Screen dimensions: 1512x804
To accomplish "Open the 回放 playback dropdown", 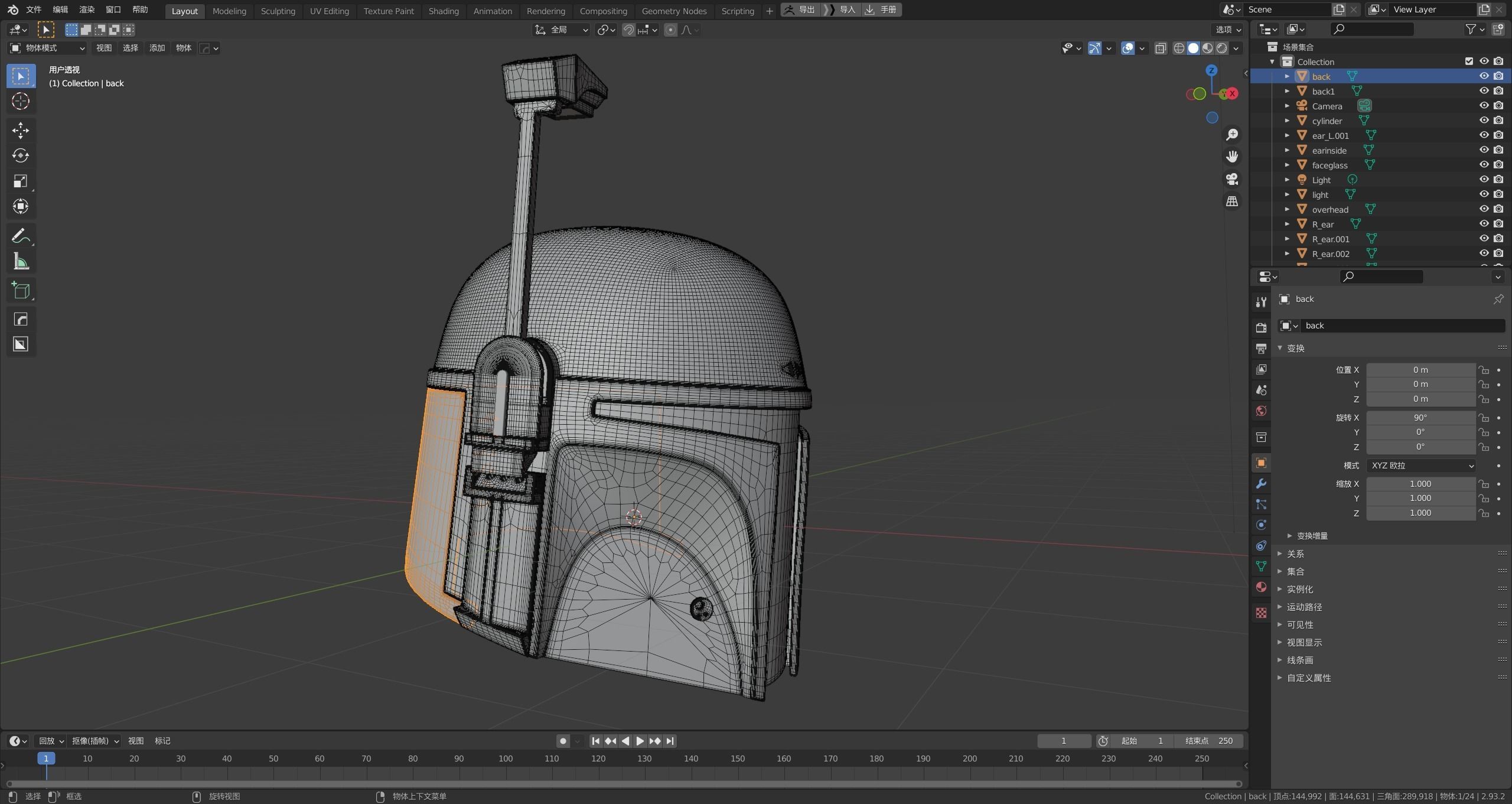I will [x=50, y=741].
